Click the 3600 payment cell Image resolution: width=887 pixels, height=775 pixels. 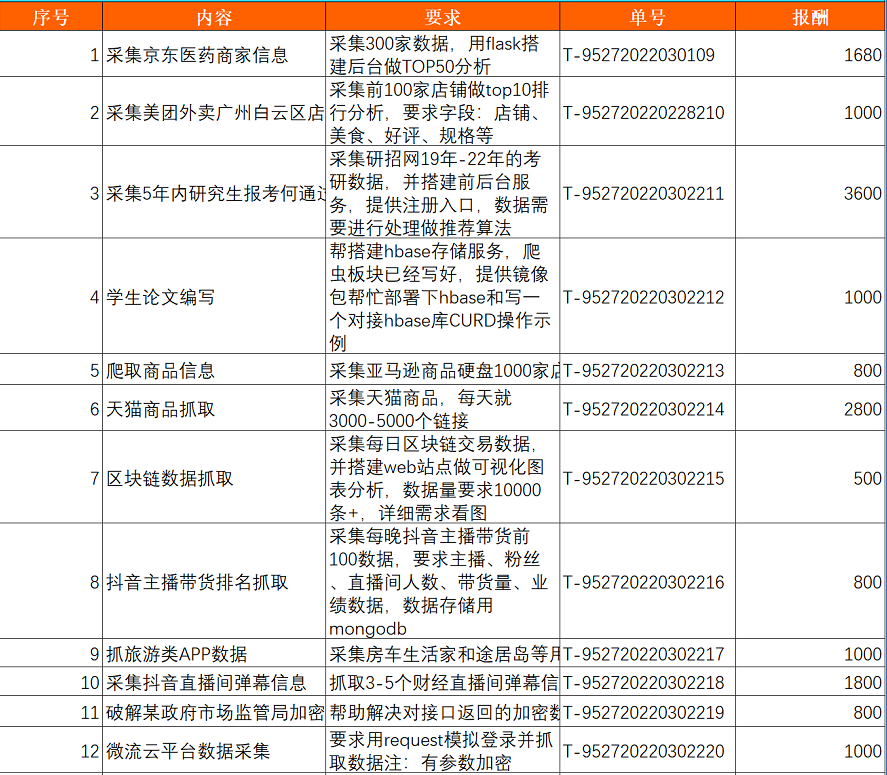tap(811, 192)
